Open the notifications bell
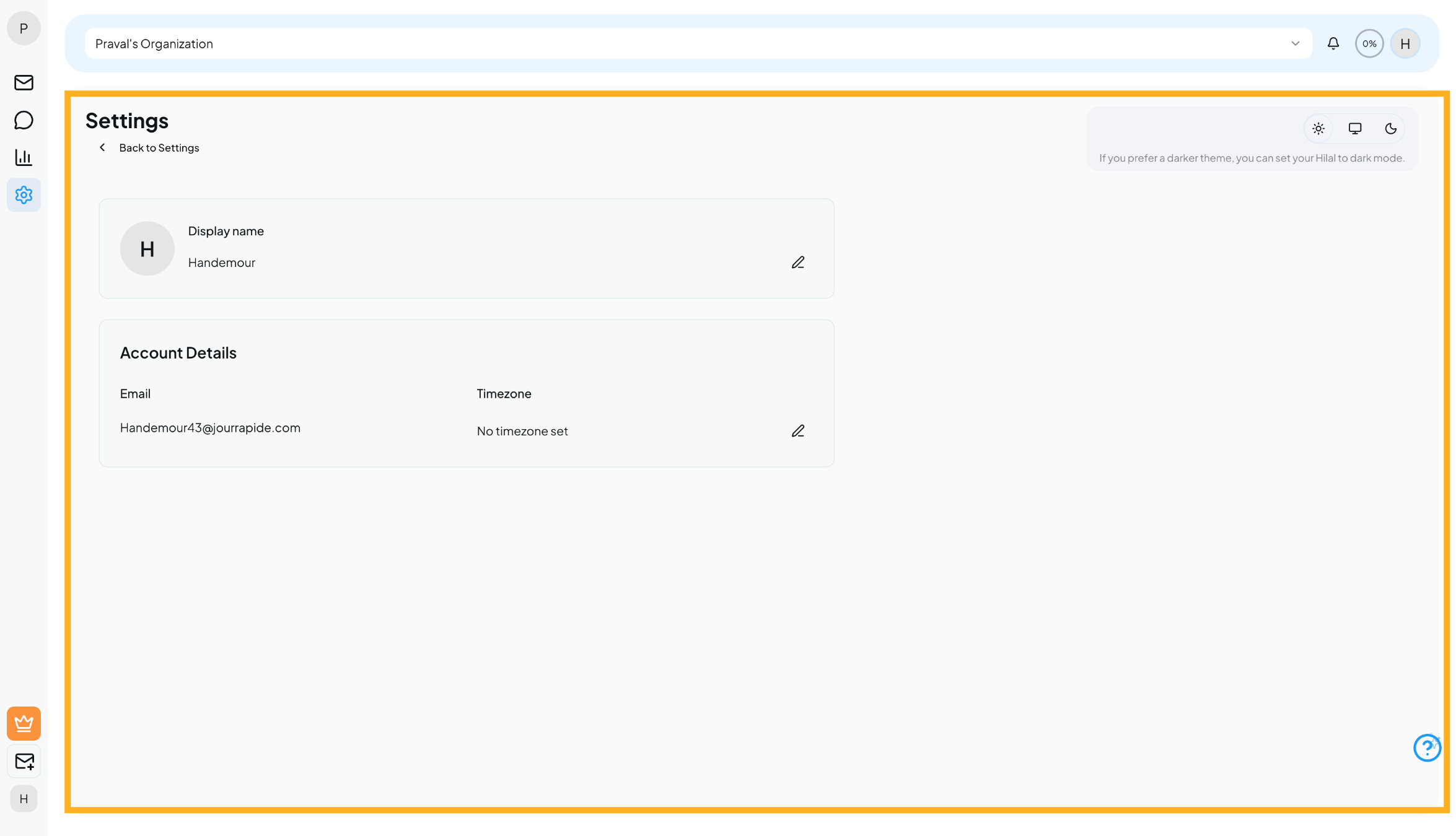 [x=1333, y=43]
